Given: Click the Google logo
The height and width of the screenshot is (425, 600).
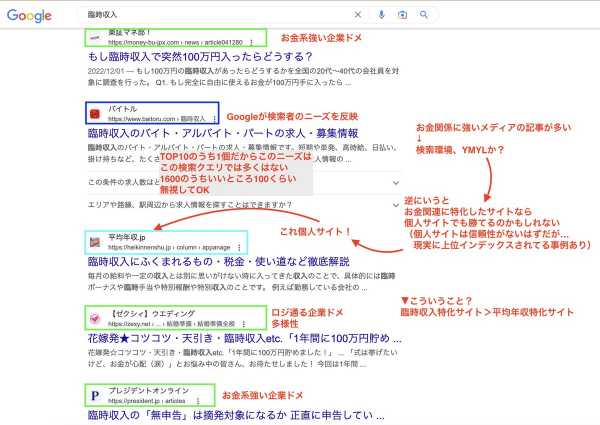Looking at the screenshot, I should [x=29, y=15].
